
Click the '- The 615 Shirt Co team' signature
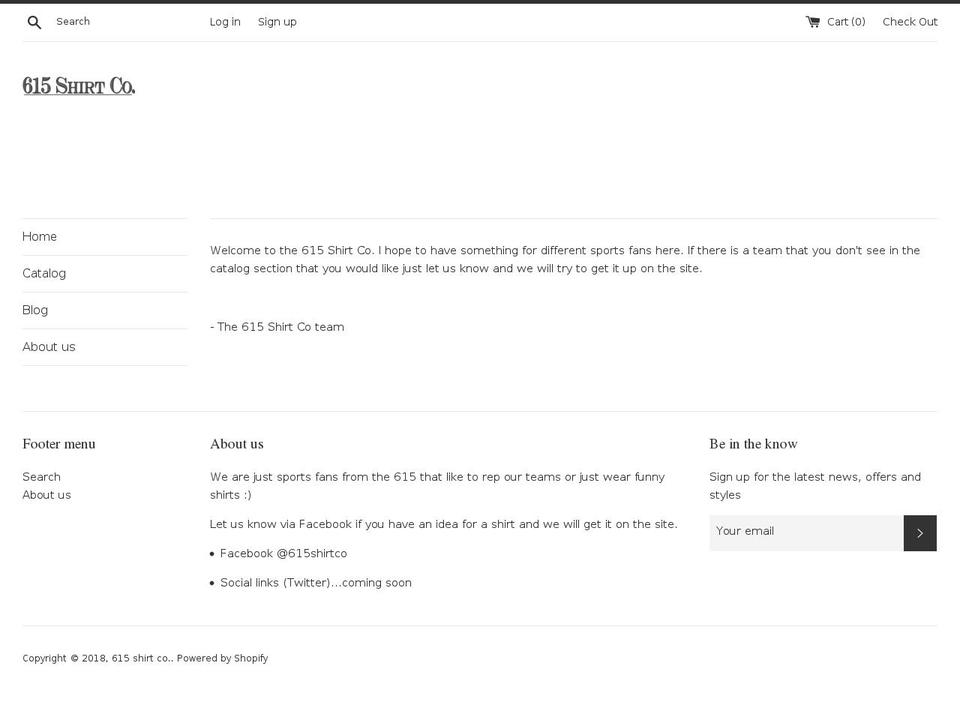tap(277, 327)
